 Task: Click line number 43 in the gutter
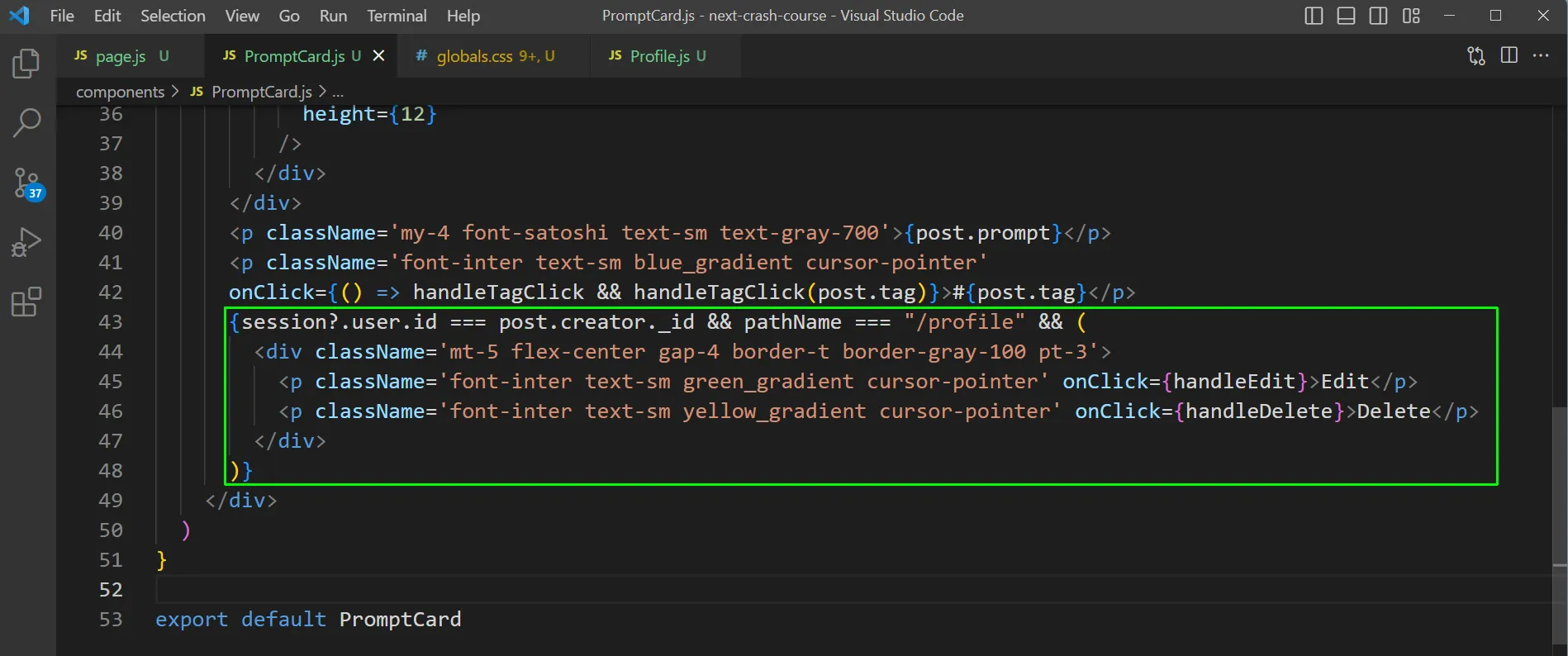[111, 321]
